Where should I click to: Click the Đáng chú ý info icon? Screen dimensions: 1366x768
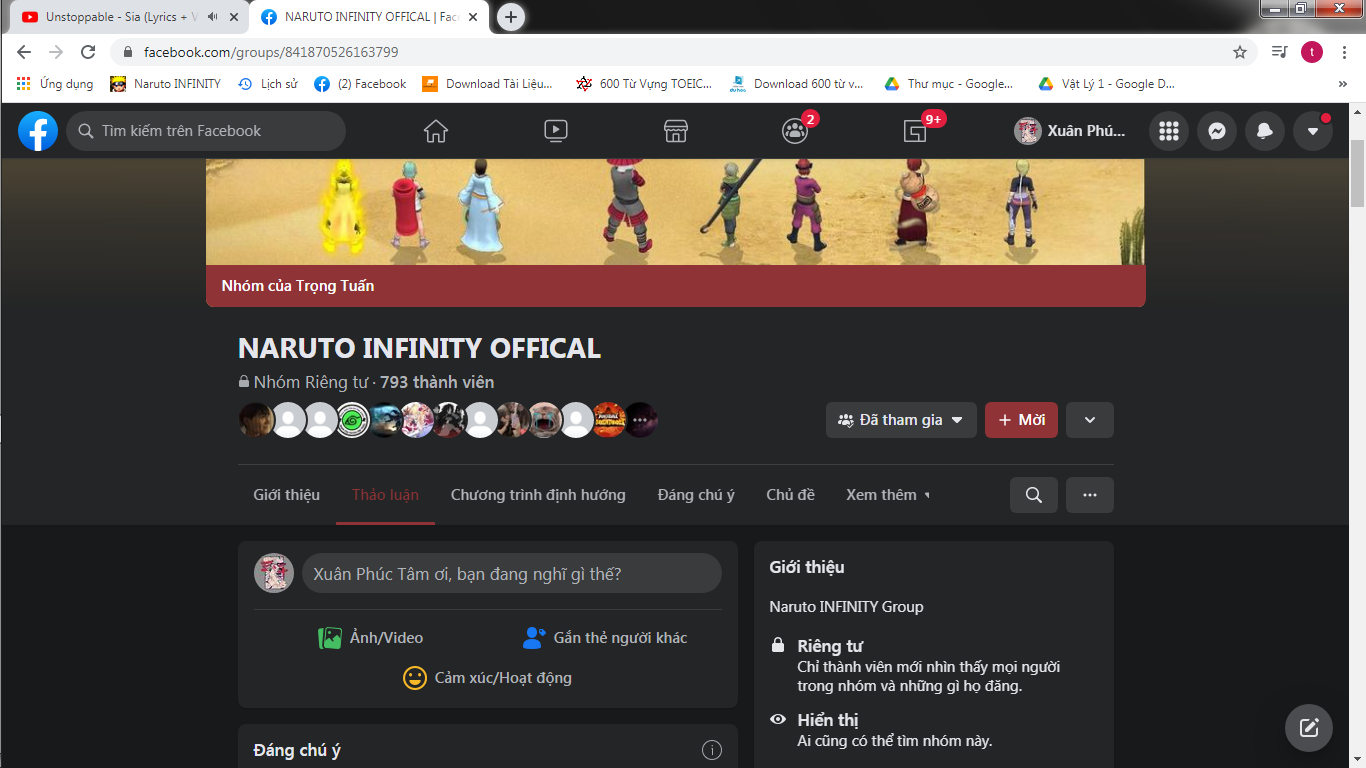[712, 750]
